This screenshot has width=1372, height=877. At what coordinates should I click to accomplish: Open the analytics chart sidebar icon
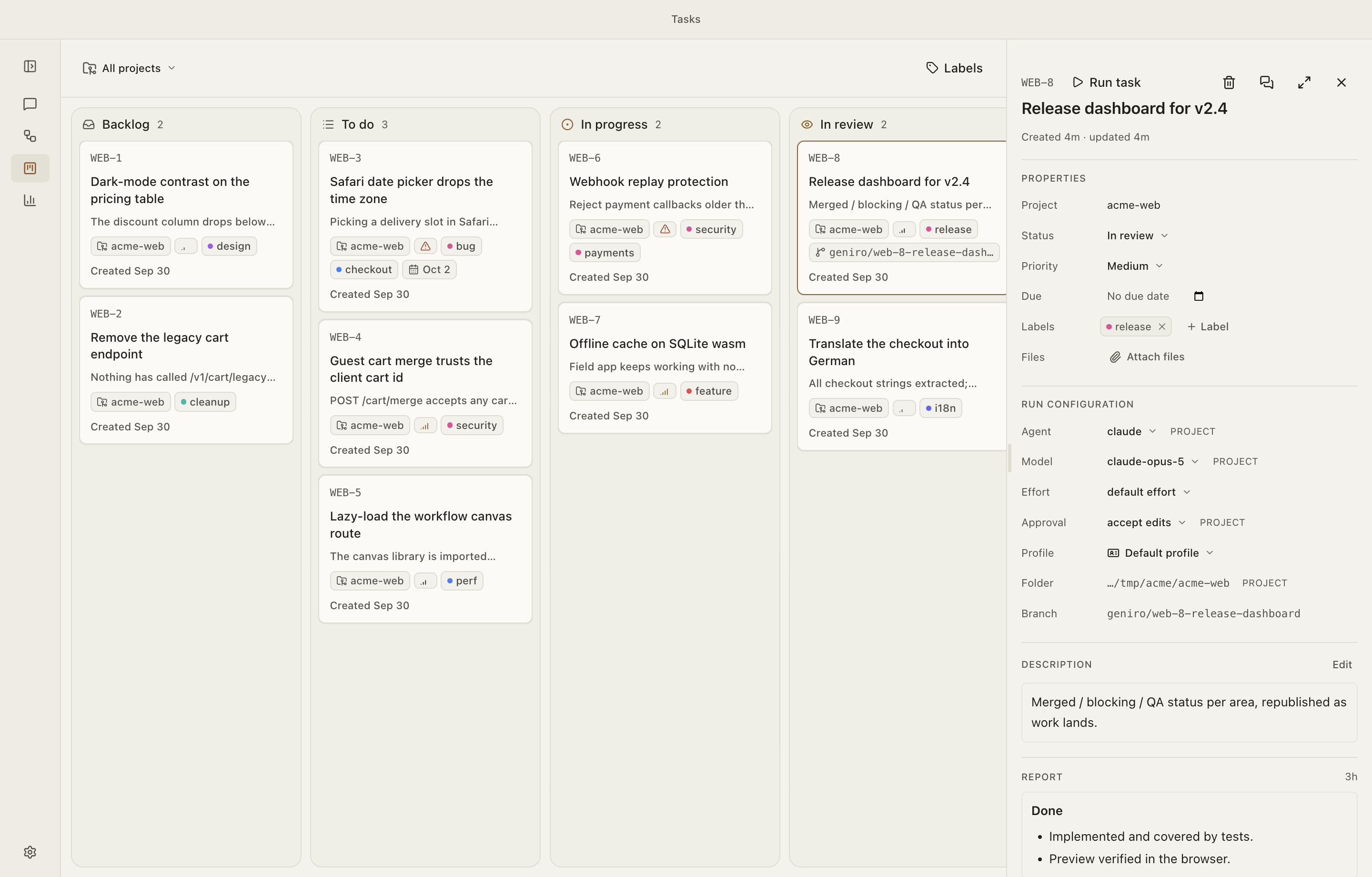30,200
